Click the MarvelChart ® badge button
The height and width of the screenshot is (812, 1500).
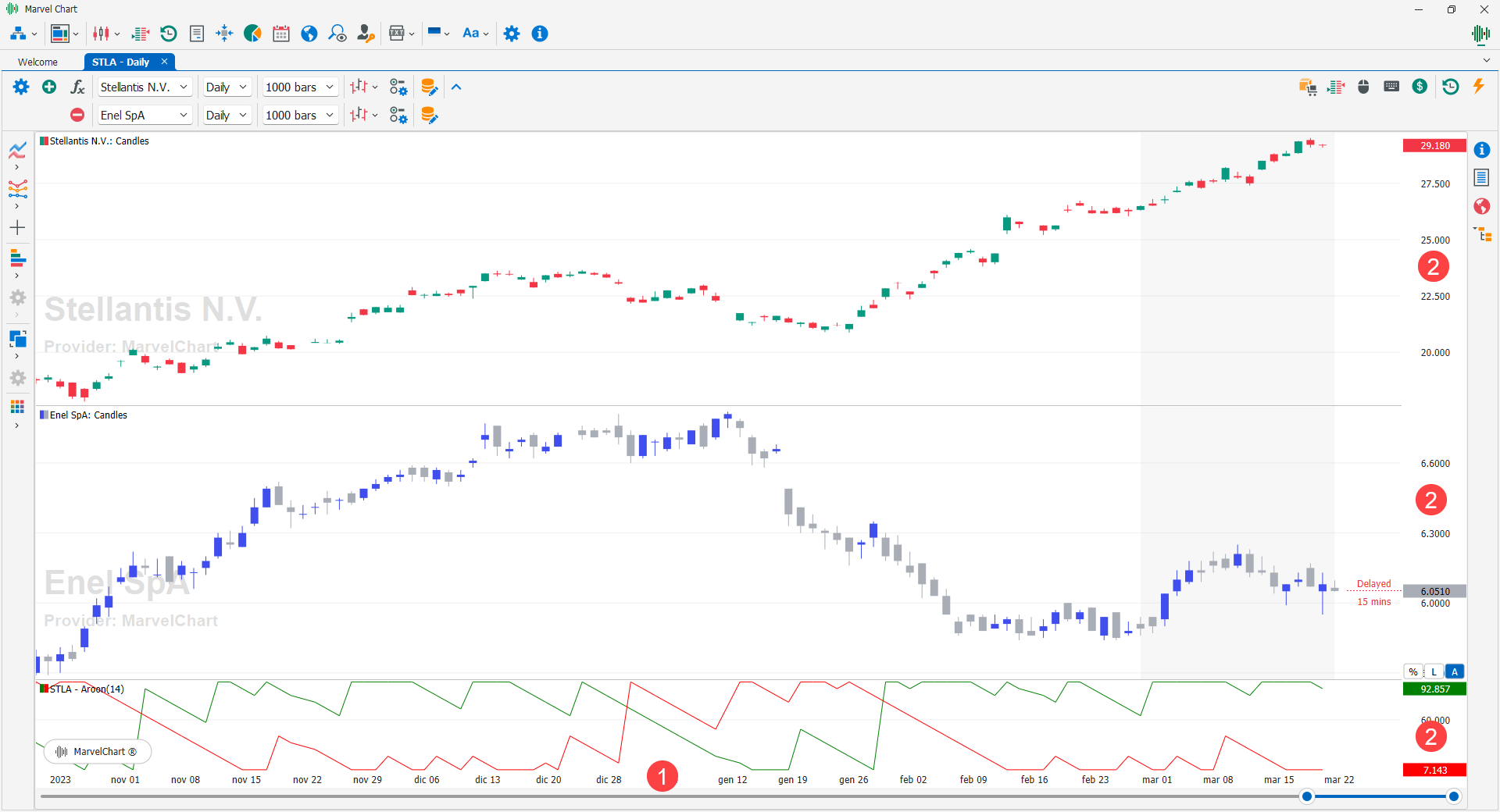98,751
